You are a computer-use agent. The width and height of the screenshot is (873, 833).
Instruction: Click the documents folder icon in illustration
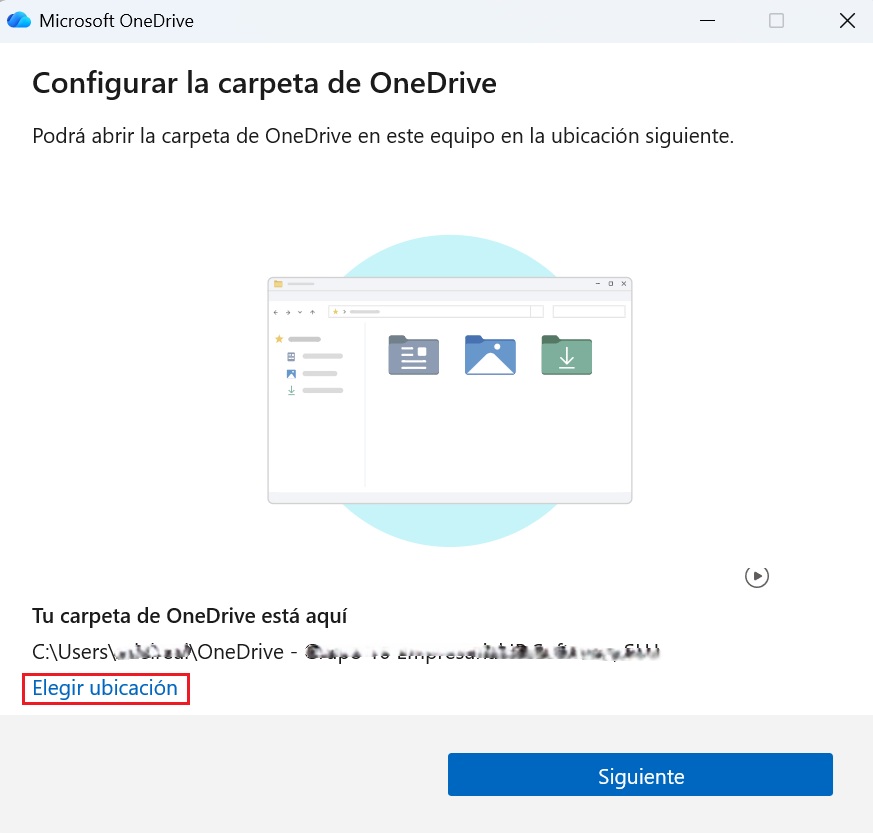(413, 355)
